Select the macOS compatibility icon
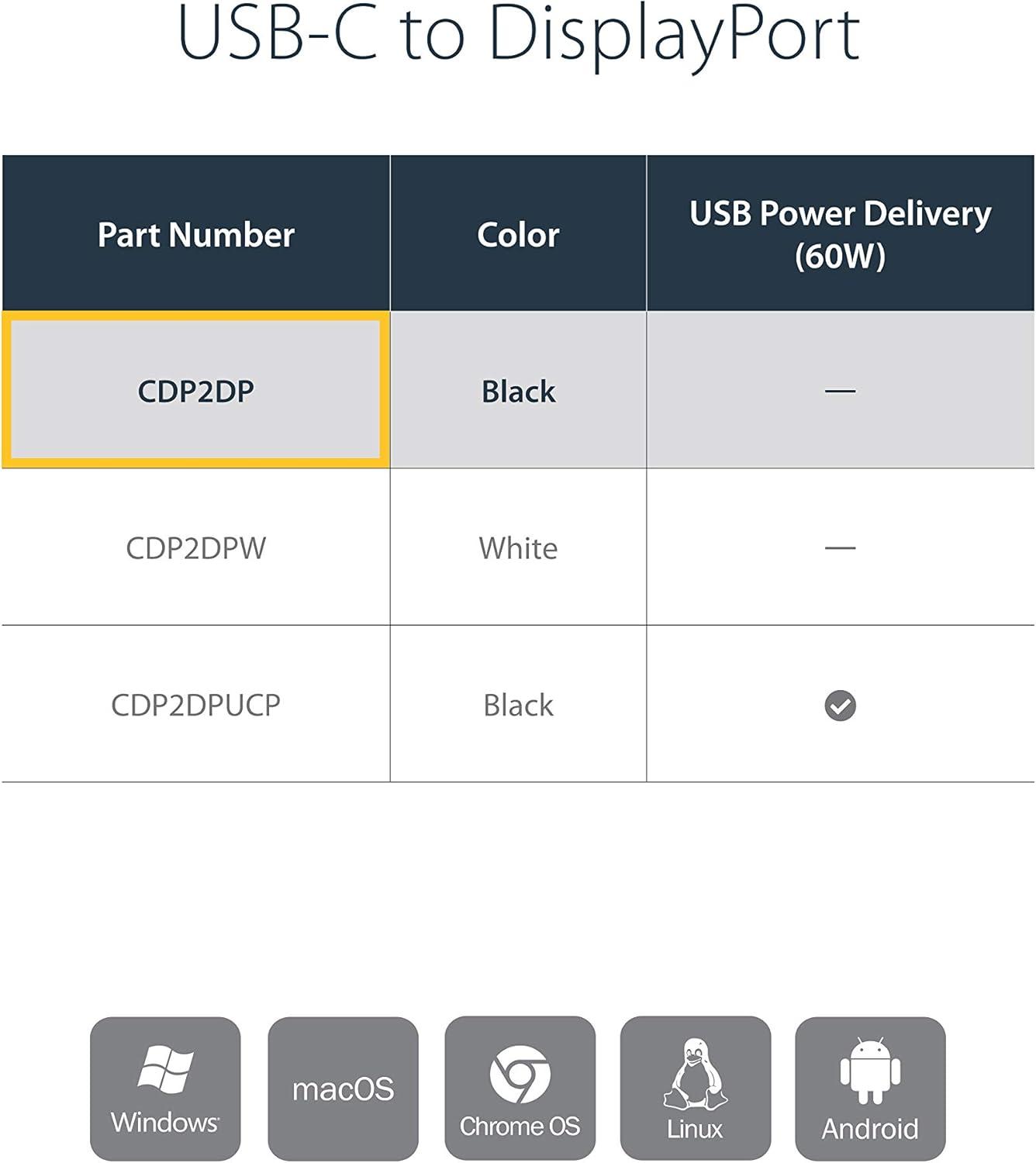Viewport: 1036px width, 1163px height. [343, 1089]
